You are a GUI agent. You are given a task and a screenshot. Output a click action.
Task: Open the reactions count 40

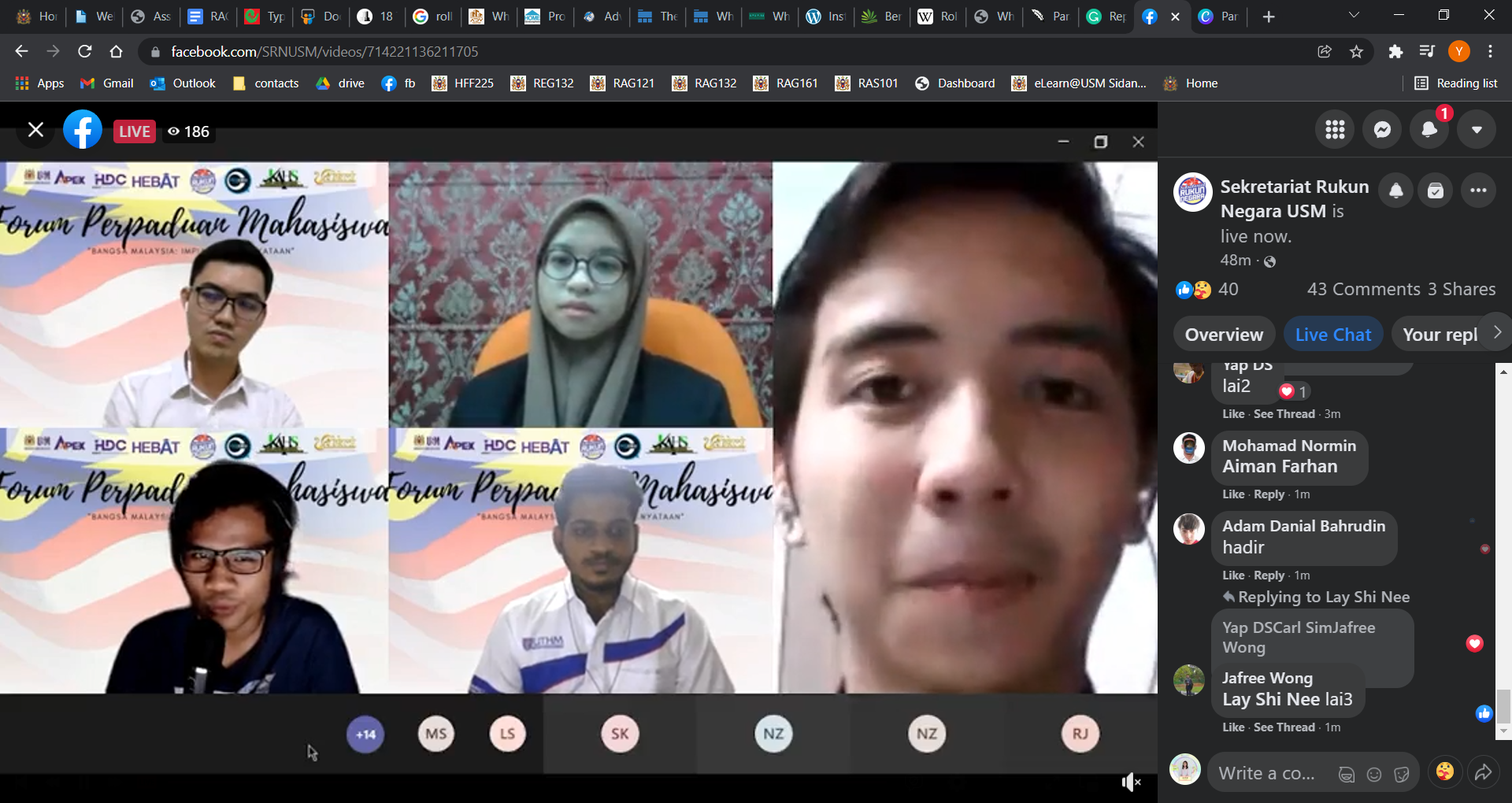pyautogui.click(x=1228, y=289)
